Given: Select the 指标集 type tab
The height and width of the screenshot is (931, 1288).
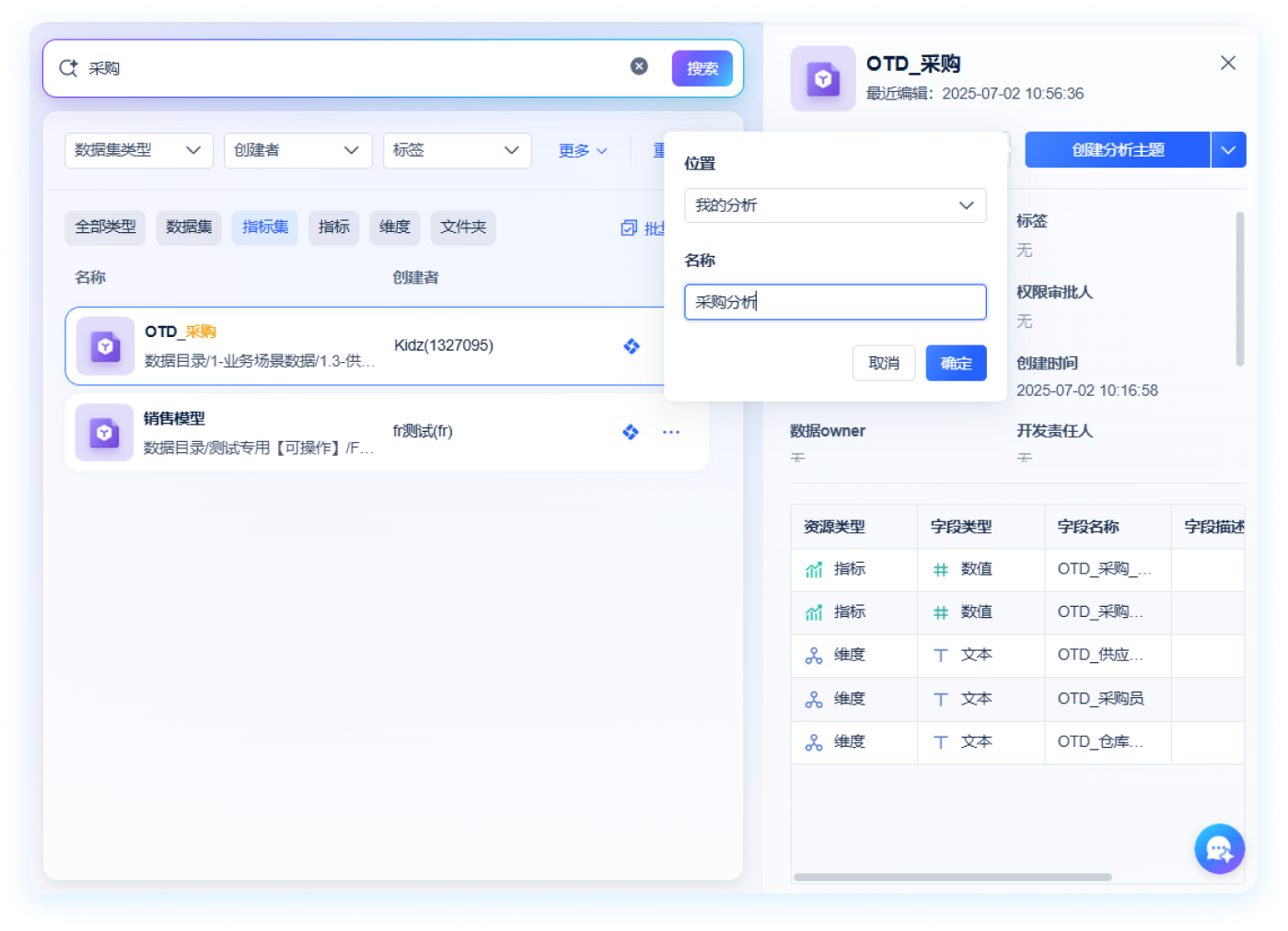Looking at the screenshot, I should pos(265,227).
